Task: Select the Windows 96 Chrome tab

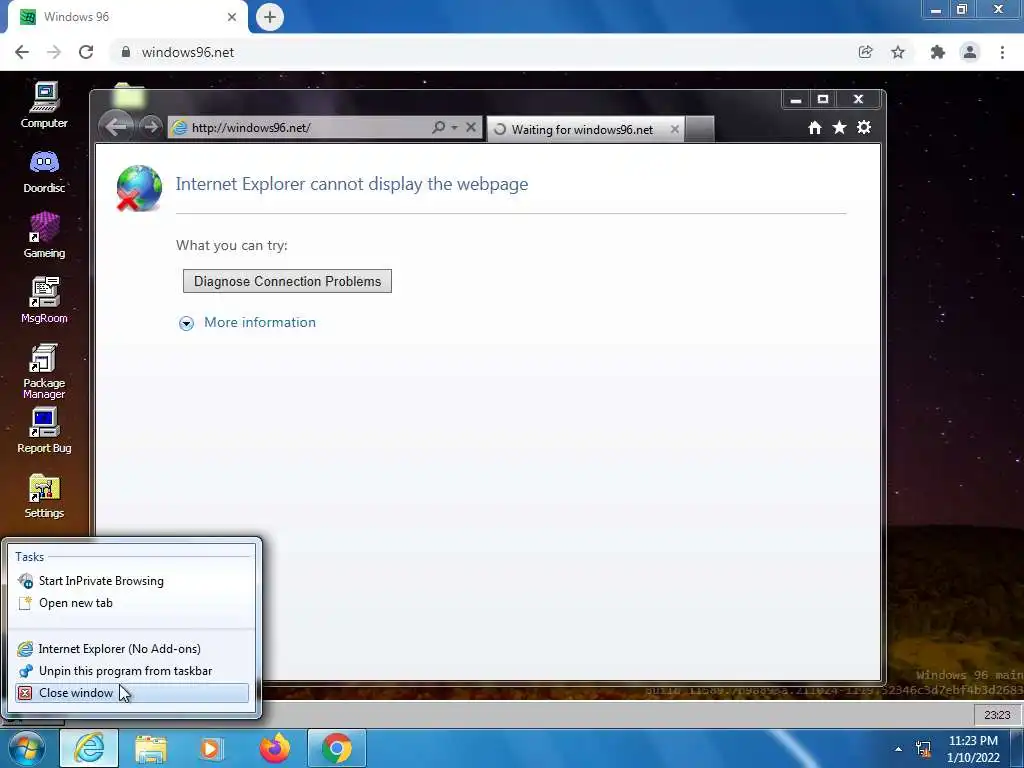Action: [128, 17]
